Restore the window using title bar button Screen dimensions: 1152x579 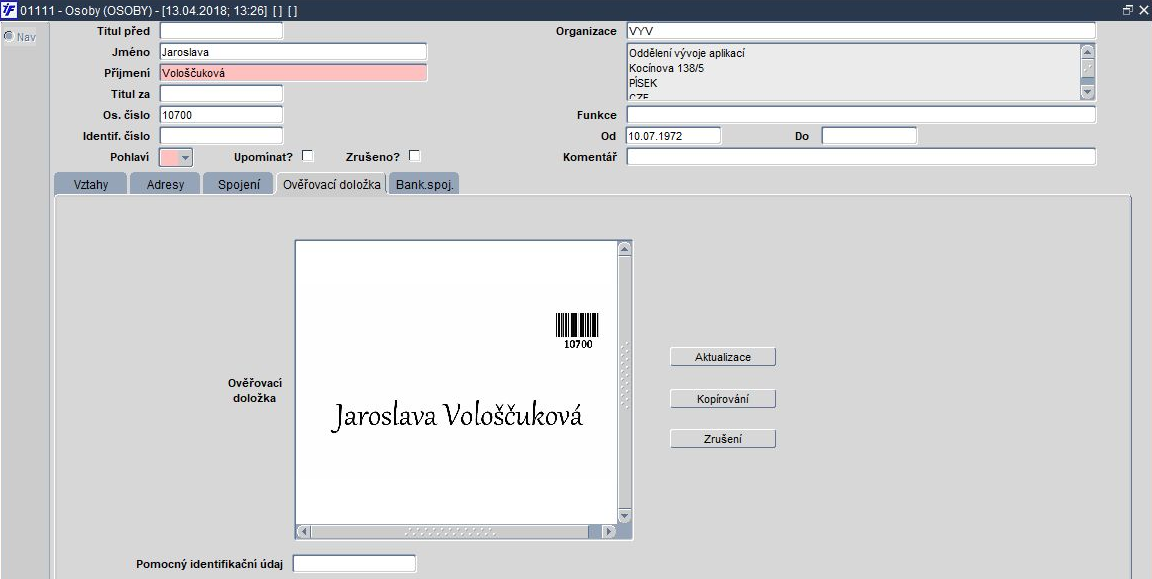(x=1128, y=10)
